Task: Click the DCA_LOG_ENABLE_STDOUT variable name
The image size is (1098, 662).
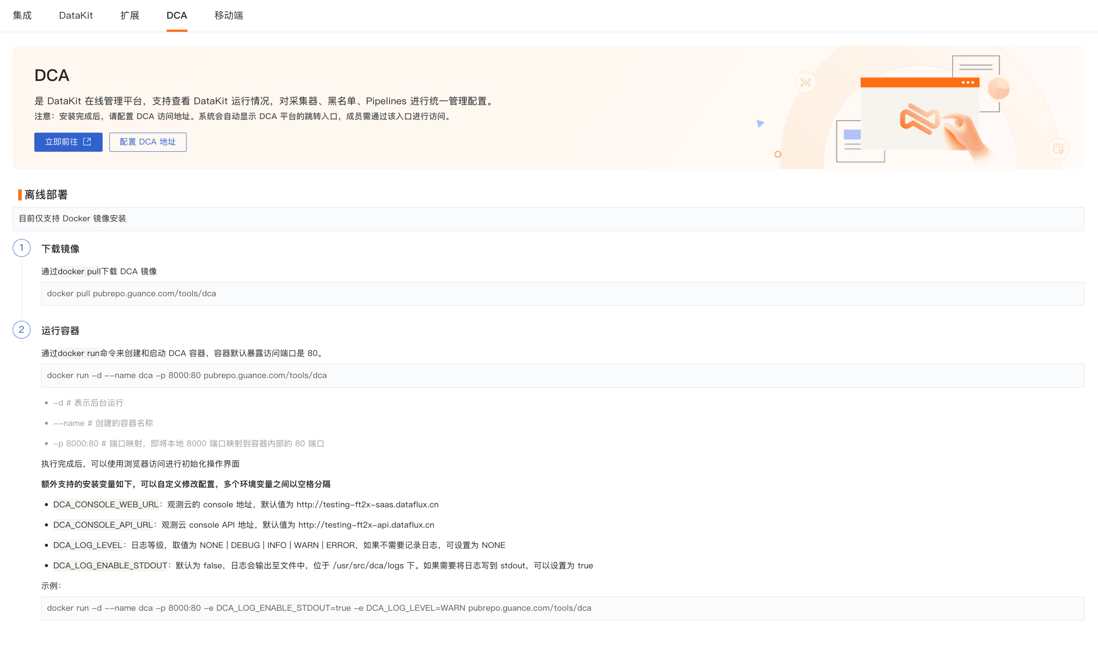Action: 111,565
